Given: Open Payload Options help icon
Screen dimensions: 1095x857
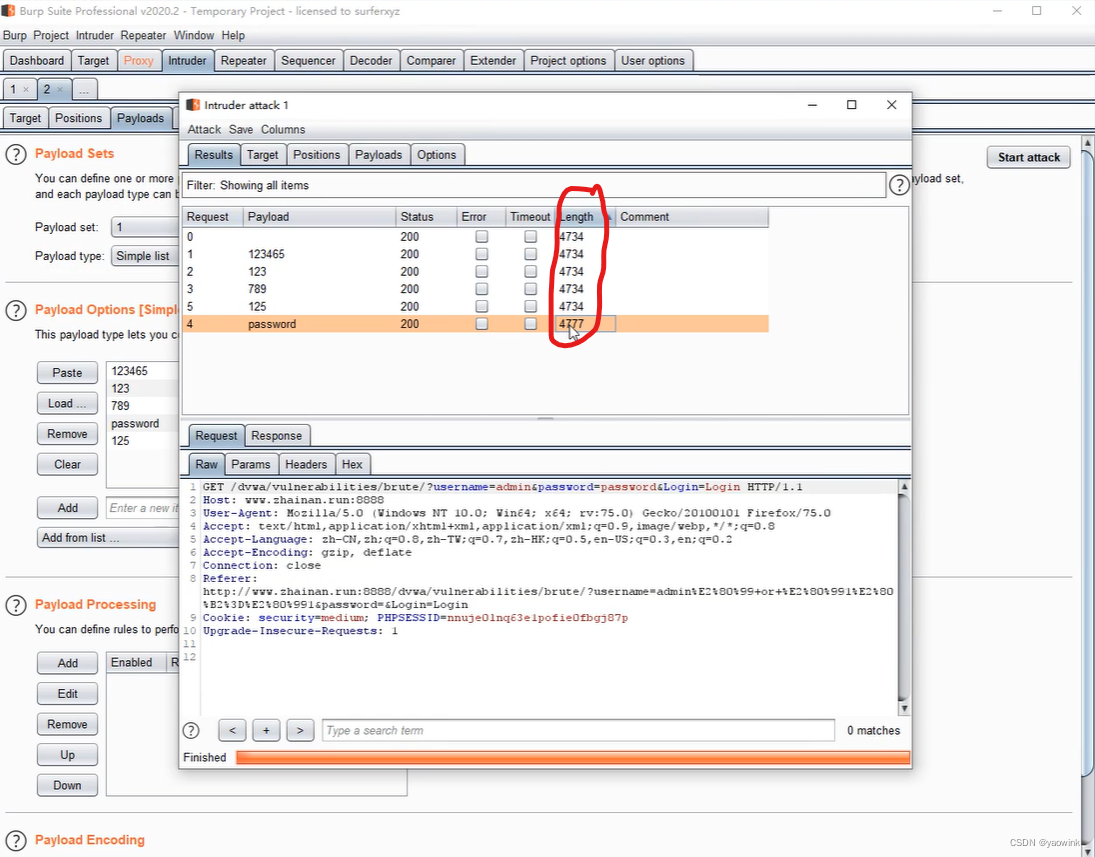Looking at the screenshot, I should click(x=16, y=310).
